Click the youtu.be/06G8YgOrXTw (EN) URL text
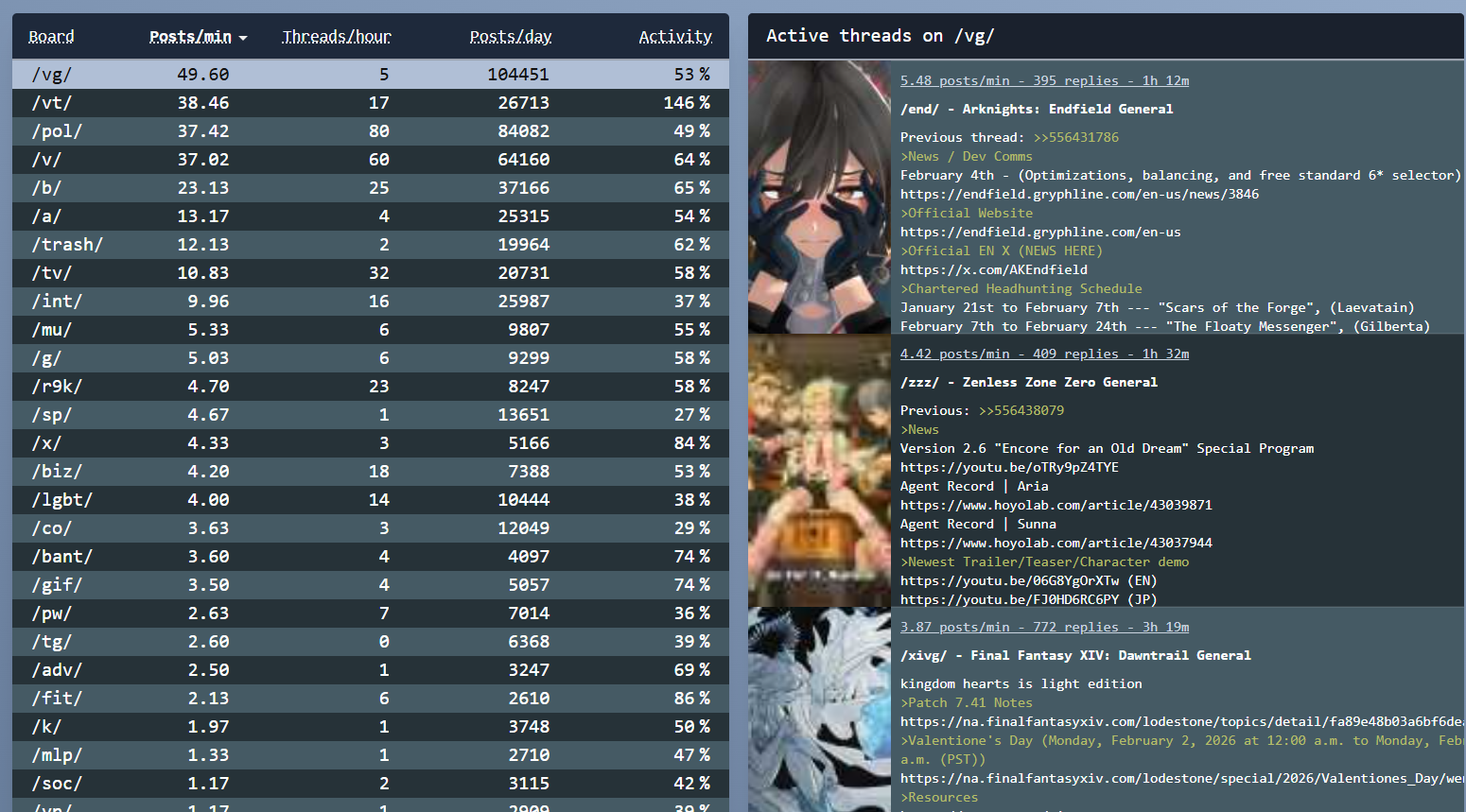 pos(1029,580)
